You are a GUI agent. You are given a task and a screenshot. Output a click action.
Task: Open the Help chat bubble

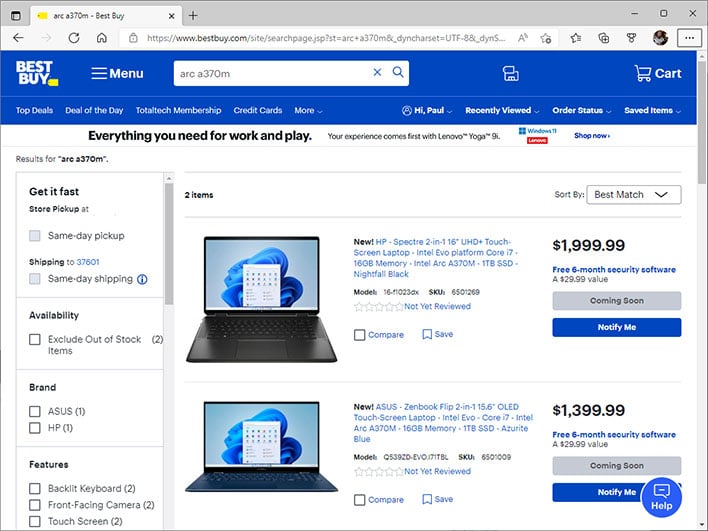coord(661,497)
